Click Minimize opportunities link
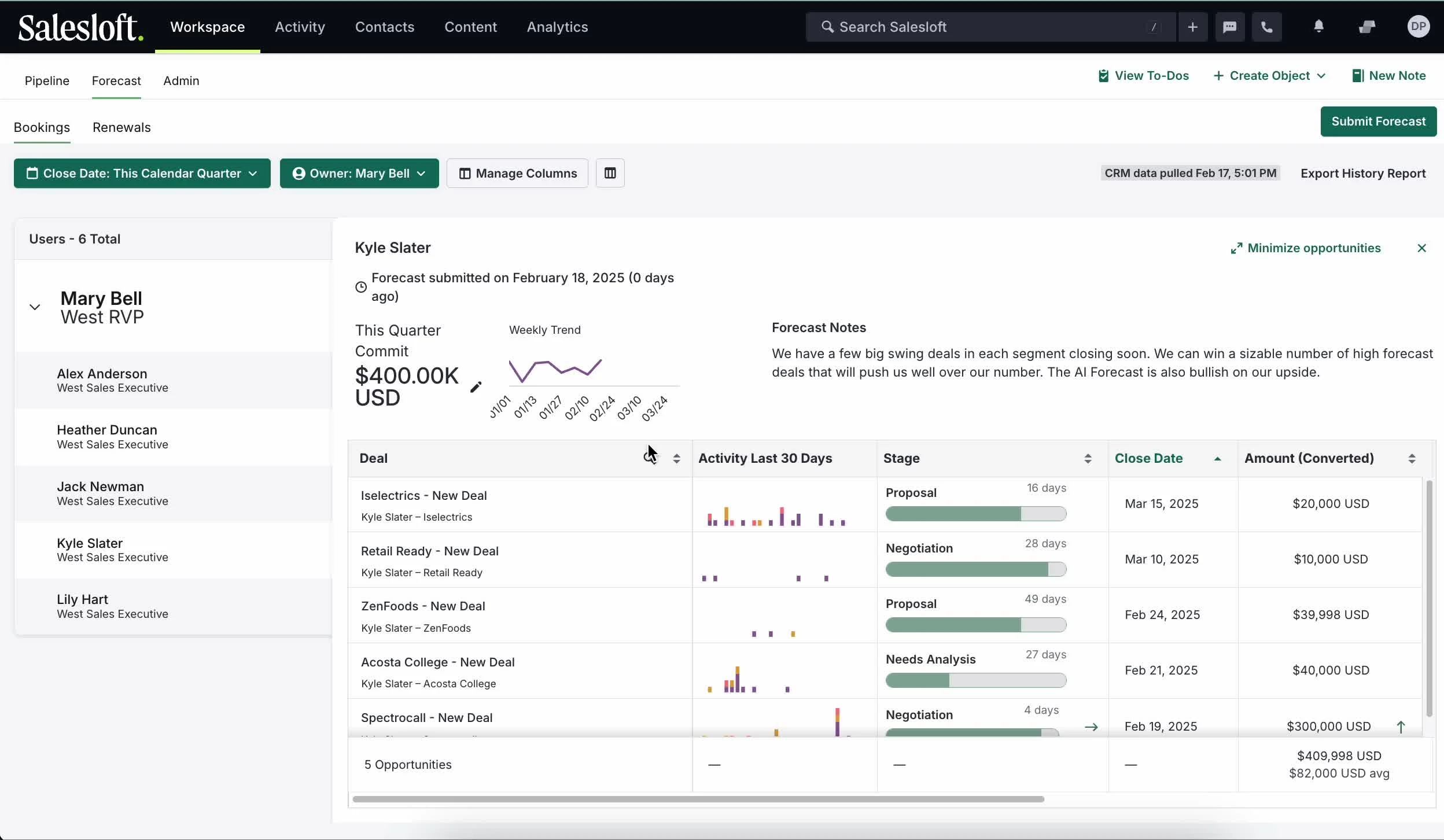The width and height of the screenshot is (1444, 840). pyautogui.click(x=1306, y=248)
